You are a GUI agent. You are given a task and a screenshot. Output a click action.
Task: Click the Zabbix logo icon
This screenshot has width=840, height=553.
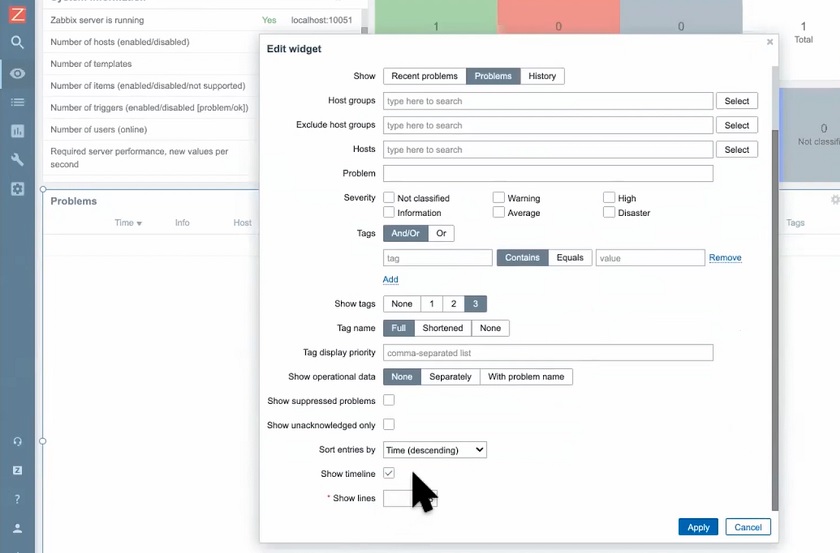pyautogui.click(x=17, y=13)
